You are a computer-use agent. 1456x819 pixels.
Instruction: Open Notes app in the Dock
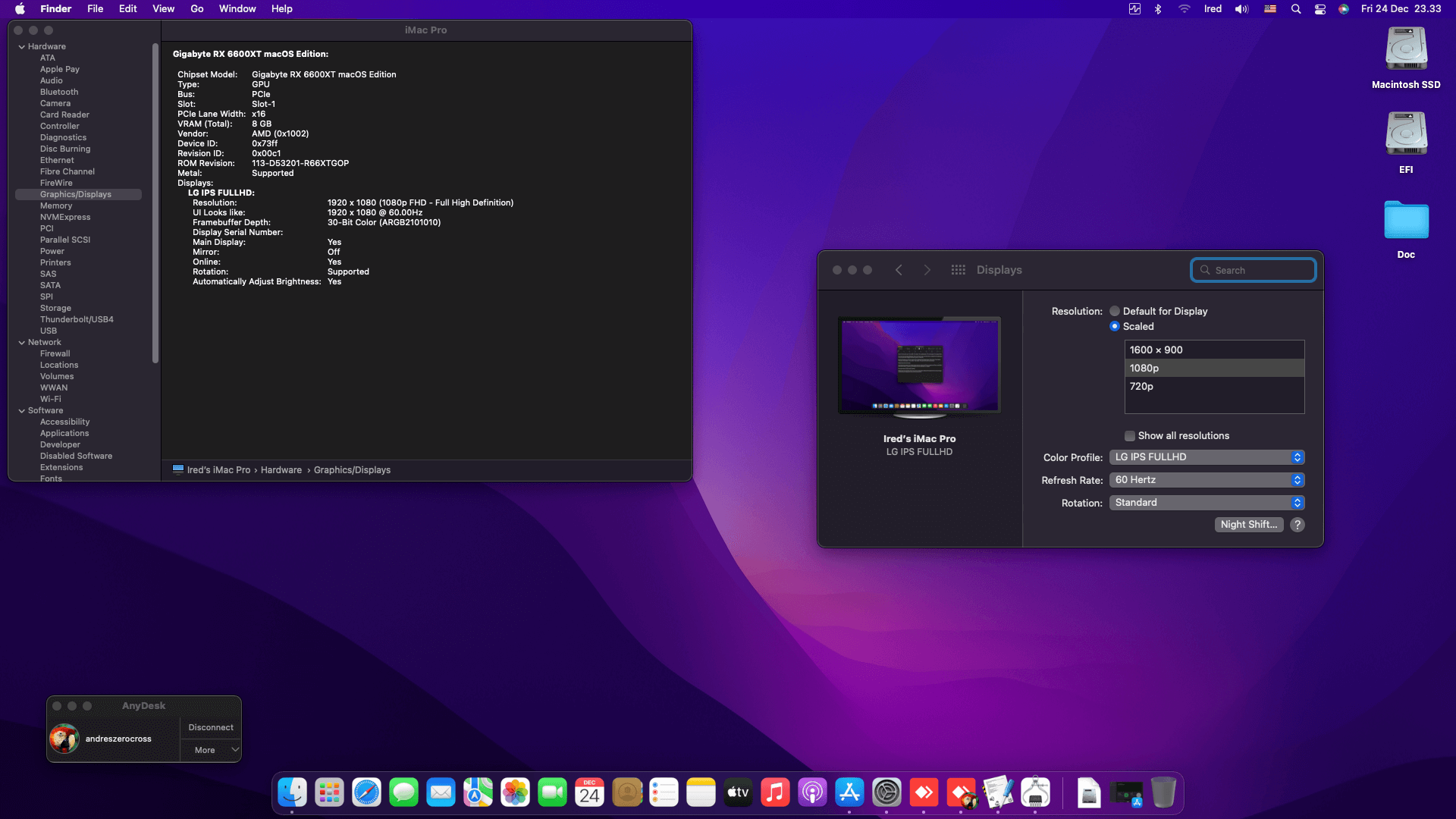click(701, 793)
